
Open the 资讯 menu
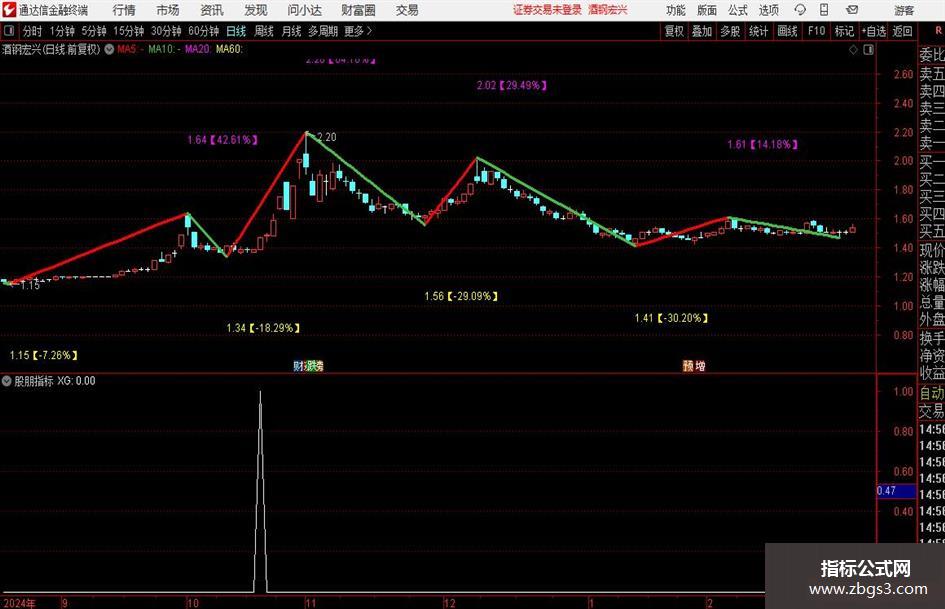pos(212,10)
